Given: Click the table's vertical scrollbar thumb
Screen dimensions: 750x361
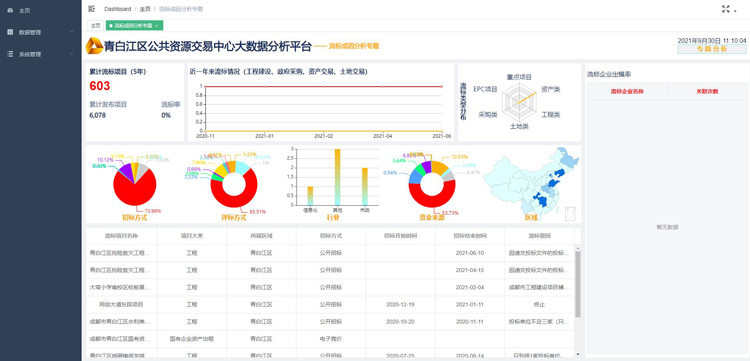Looking at the screenshot, I should coord(578,284).
